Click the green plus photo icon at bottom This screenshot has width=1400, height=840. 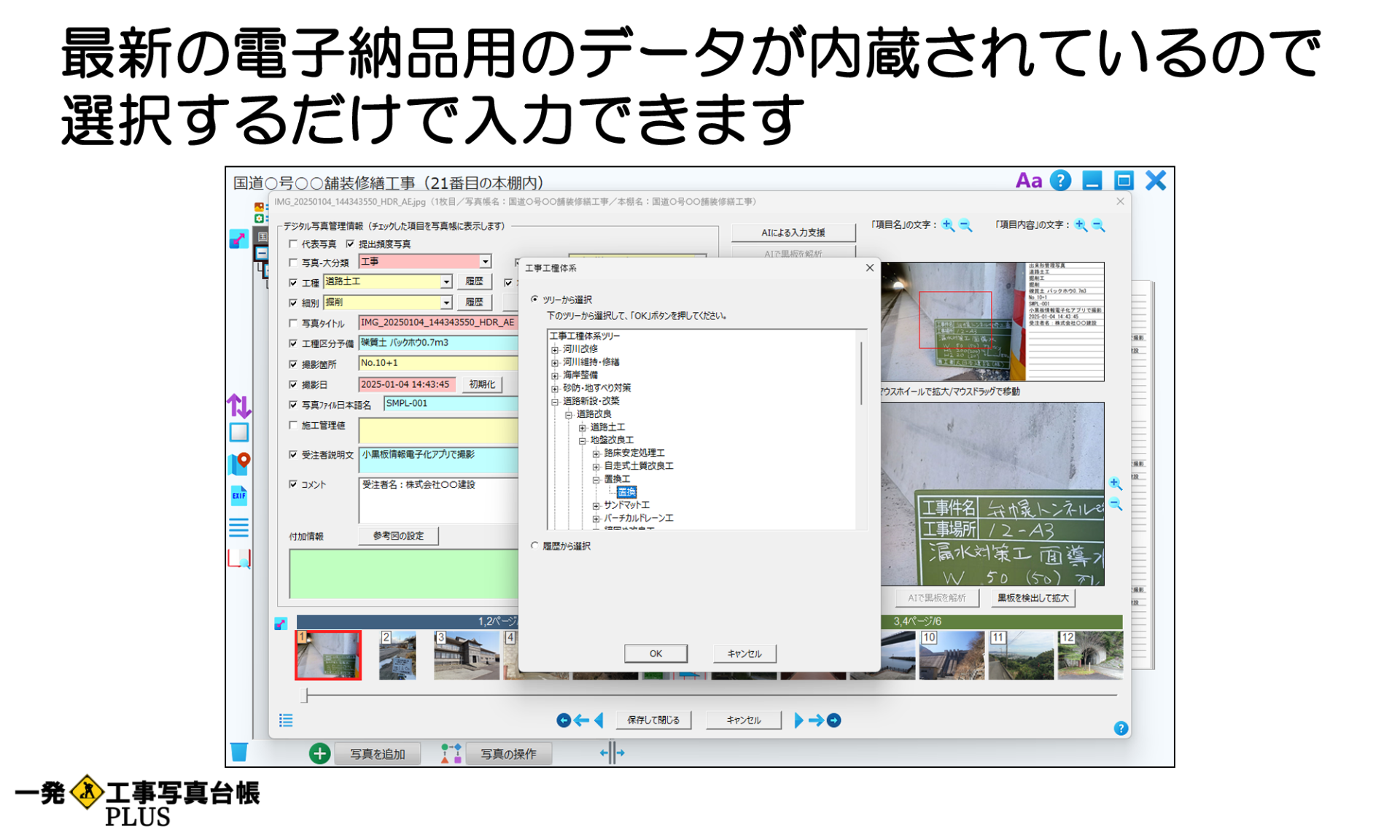pyautogui.click(x=319, y=754)
